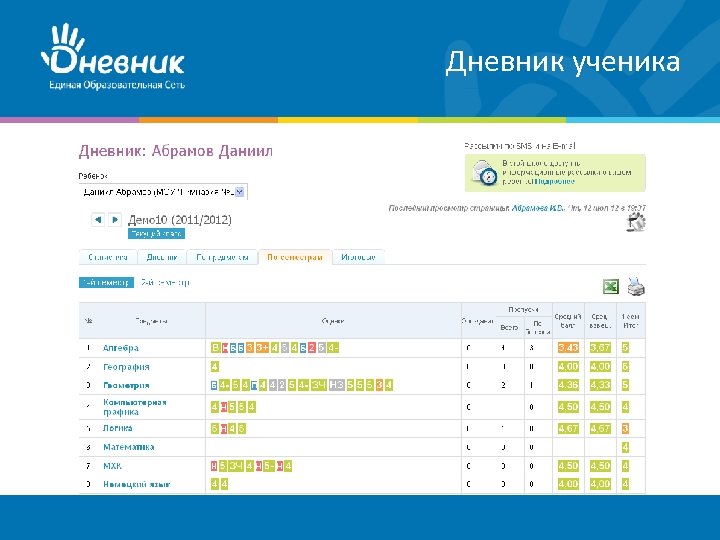
Task: Open the tab left of Дневник tab
Action: point(108,258)
